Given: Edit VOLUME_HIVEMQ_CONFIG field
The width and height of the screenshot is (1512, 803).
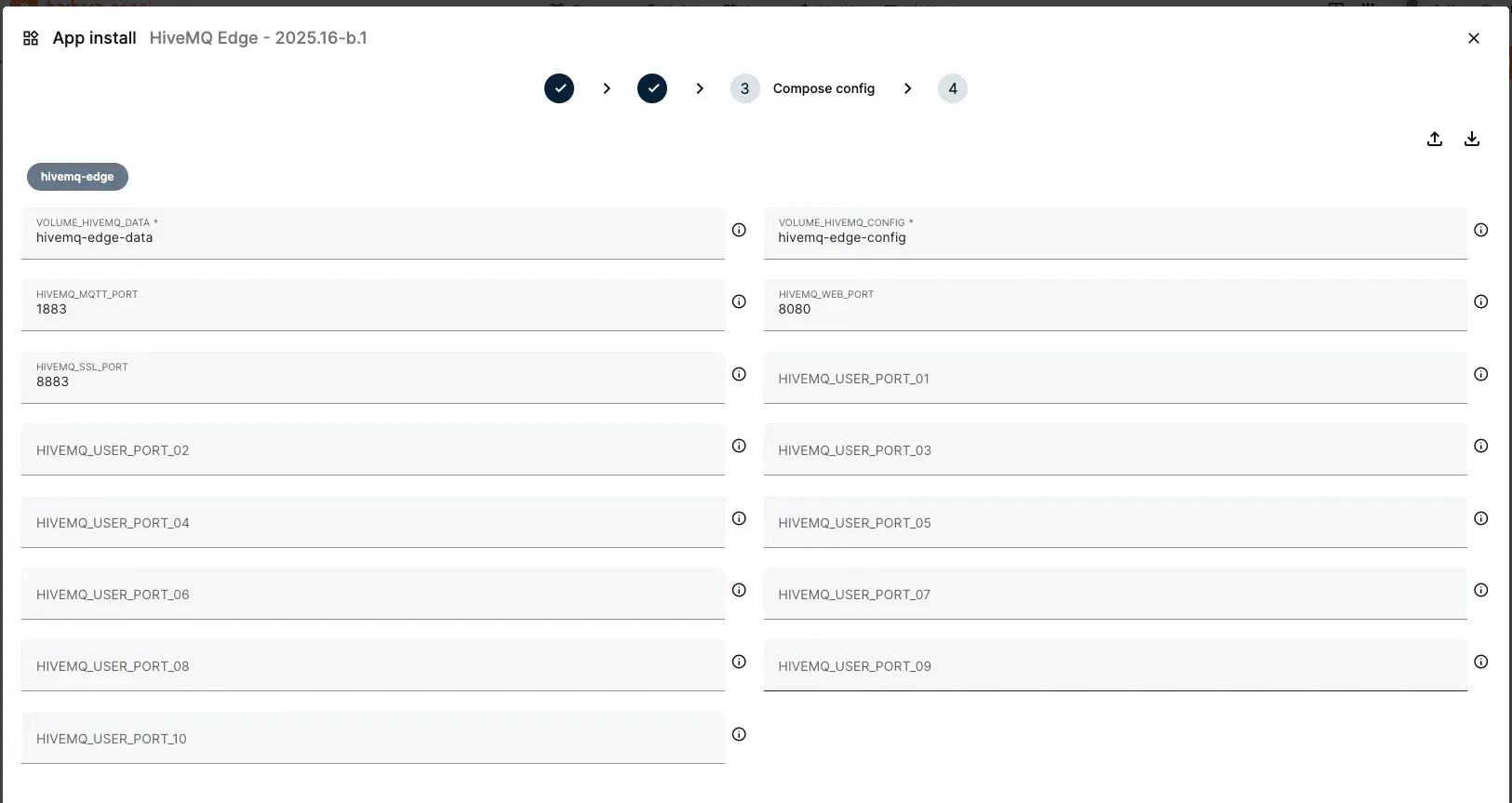Looking at the screenshot, I should (x=1116, y=233).
